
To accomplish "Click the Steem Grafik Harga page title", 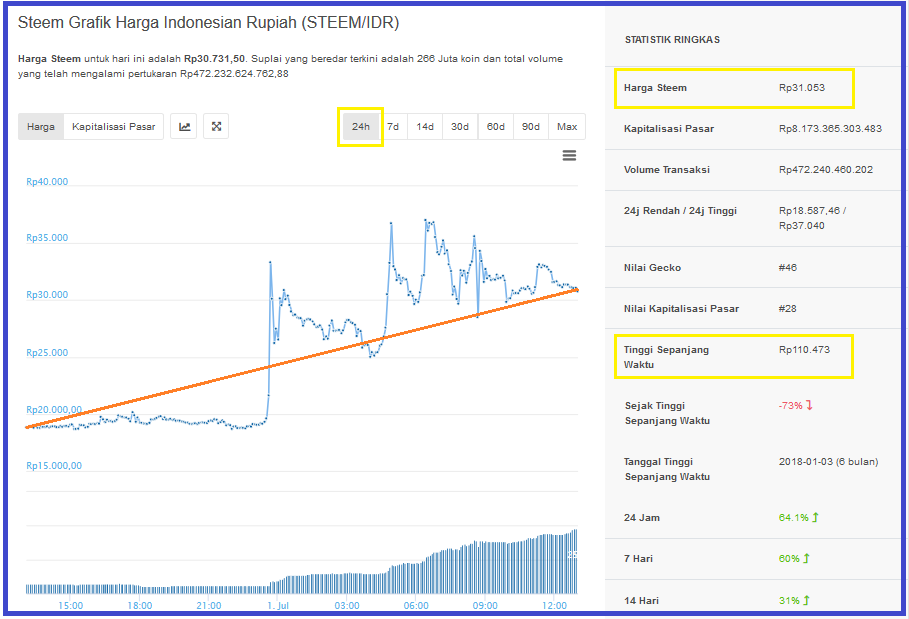I will coord(208,23).
